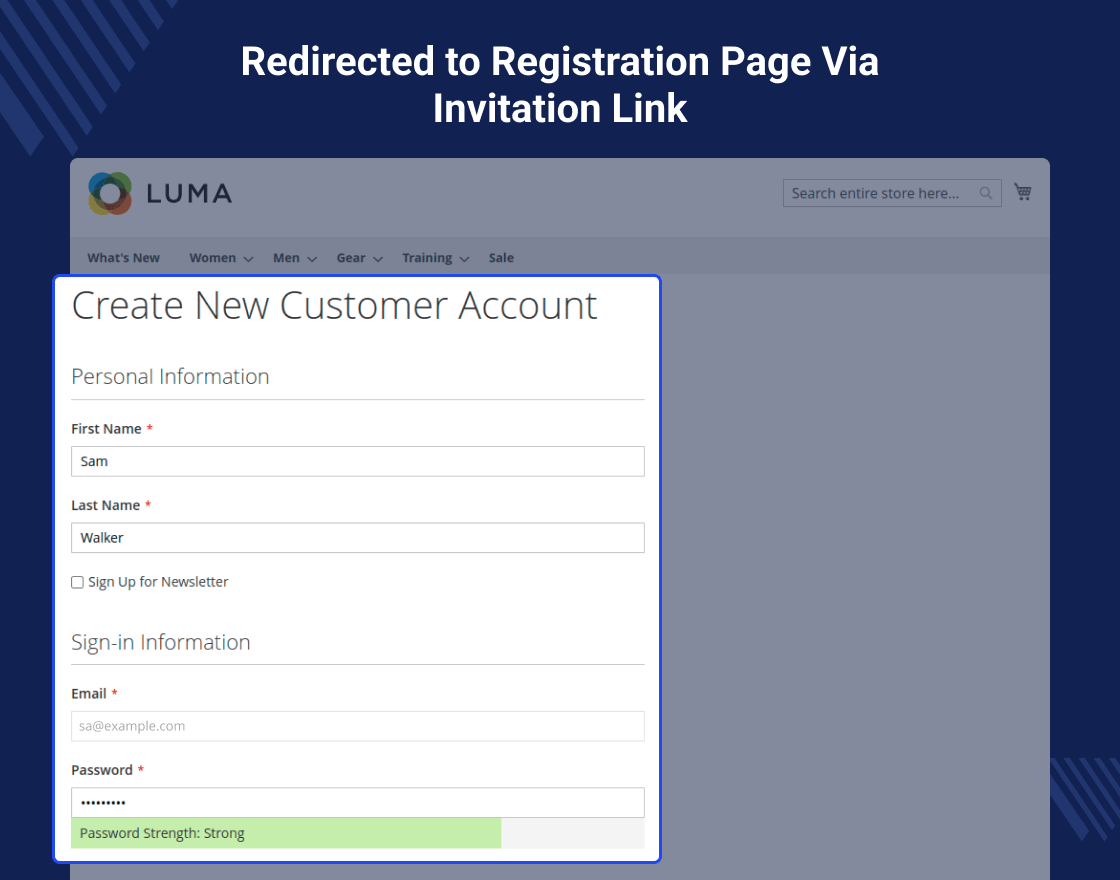Expand the Women navigation dropdown

pos(213,257)
